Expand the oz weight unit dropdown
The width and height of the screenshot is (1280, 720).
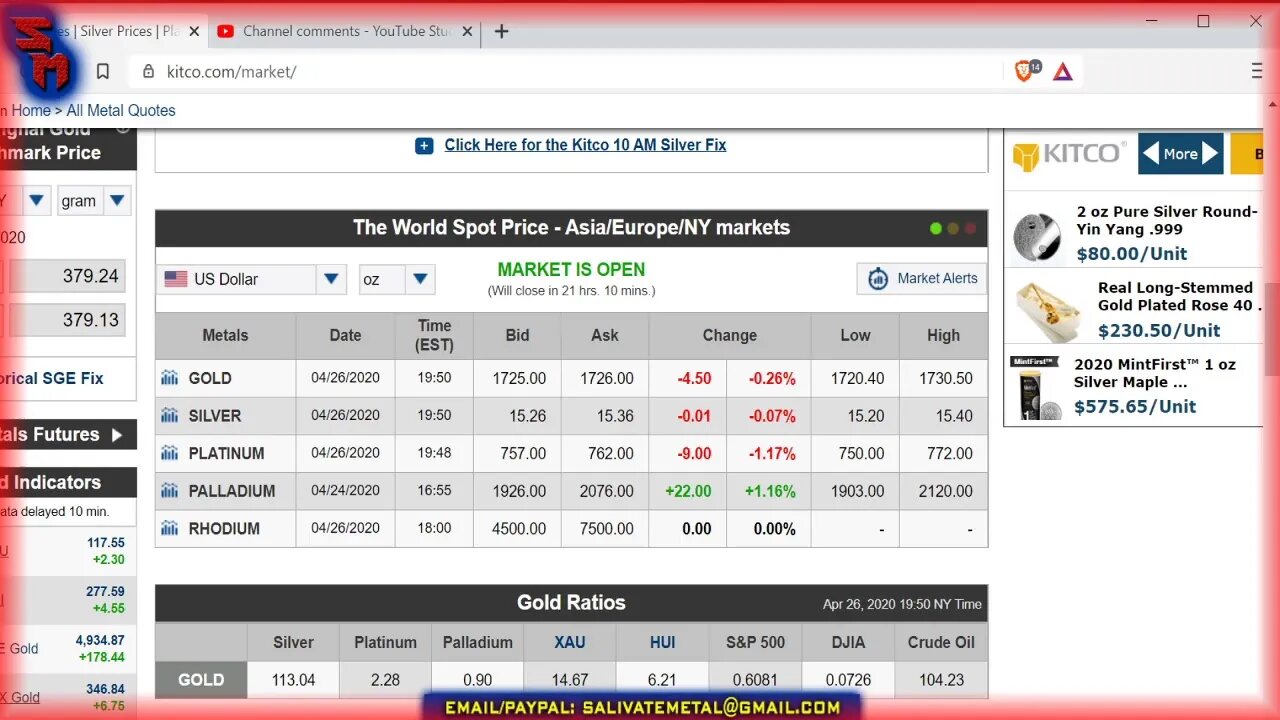tap(421, 279)
